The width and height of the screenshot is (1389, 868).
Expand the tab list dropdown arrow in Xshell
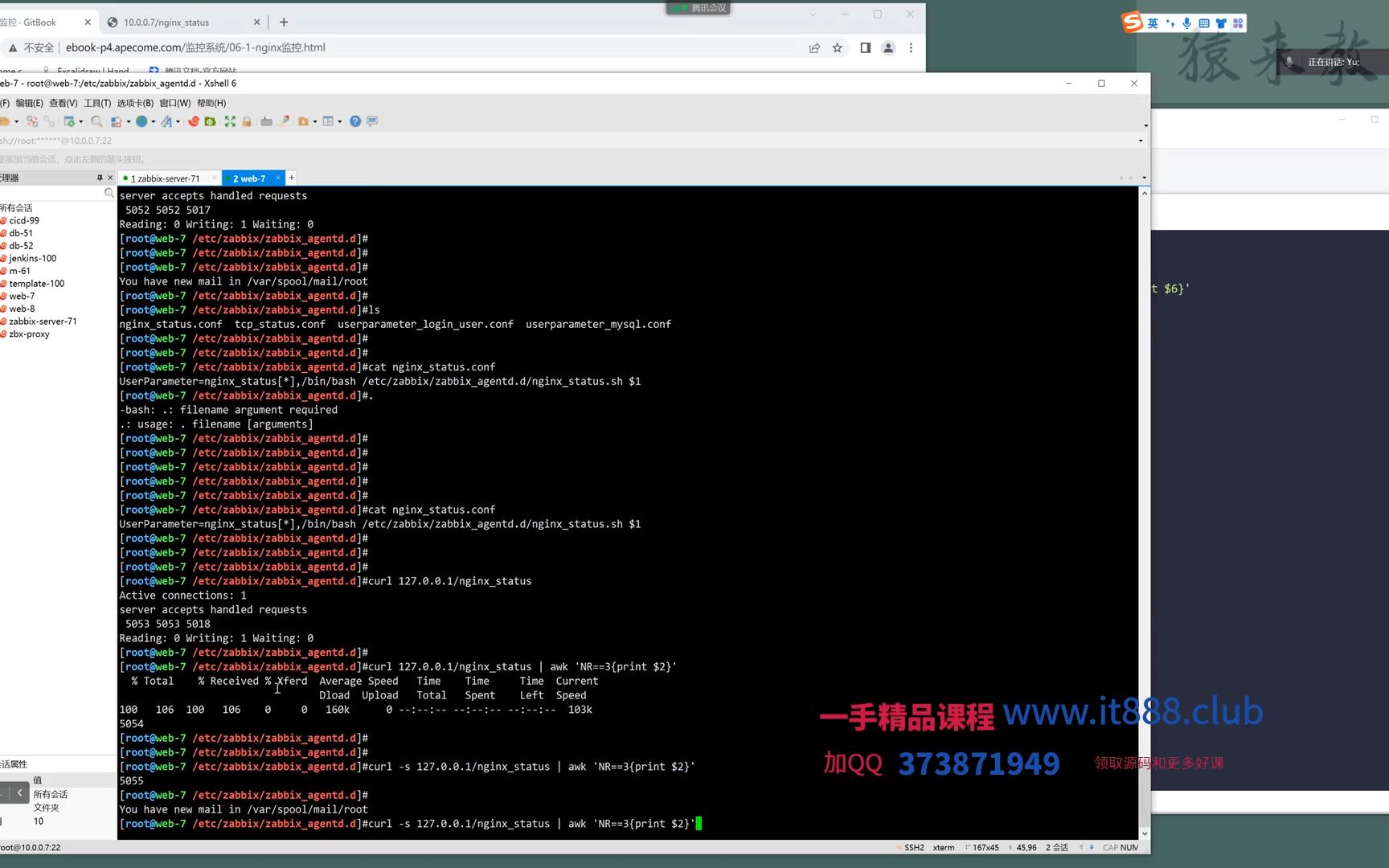click(1144, 178)
